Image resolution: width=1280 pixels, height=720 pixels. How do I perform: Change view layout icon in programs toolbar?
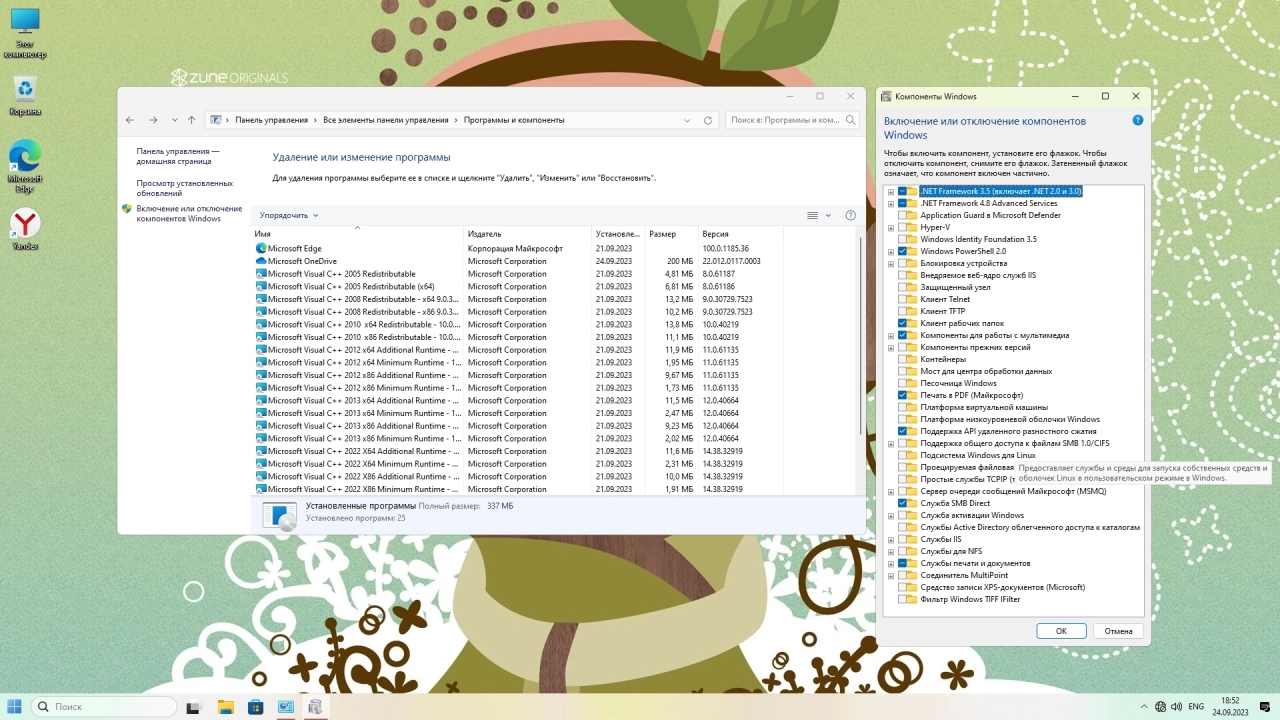coord(813,215)
